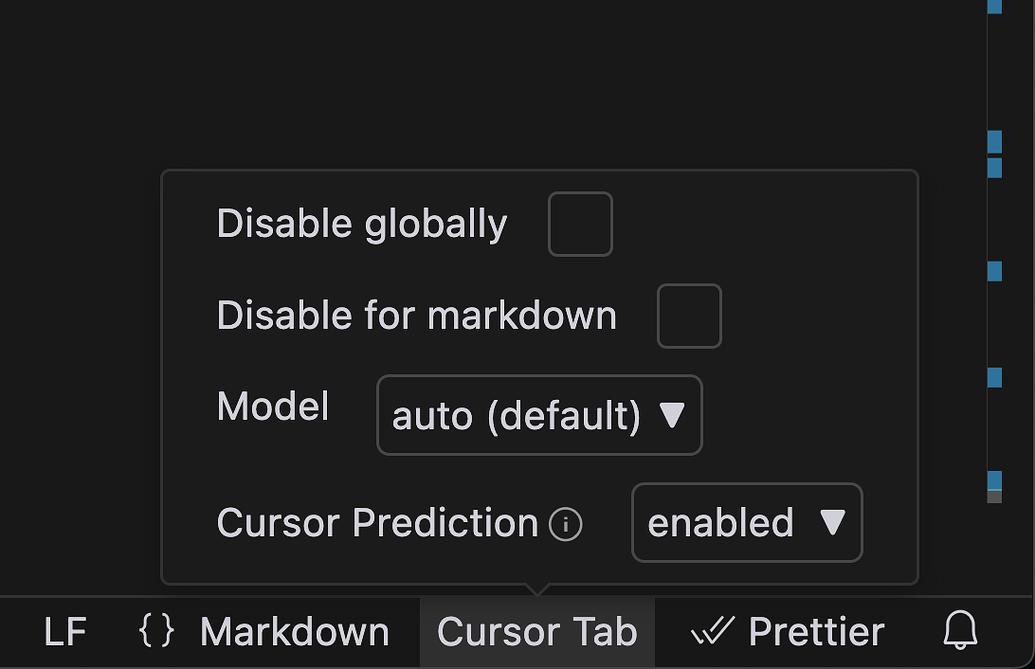Image resolution: width=1035 pixels, height=669 pixels.
Task: Click the notifications bell icon
Action: 960,631
